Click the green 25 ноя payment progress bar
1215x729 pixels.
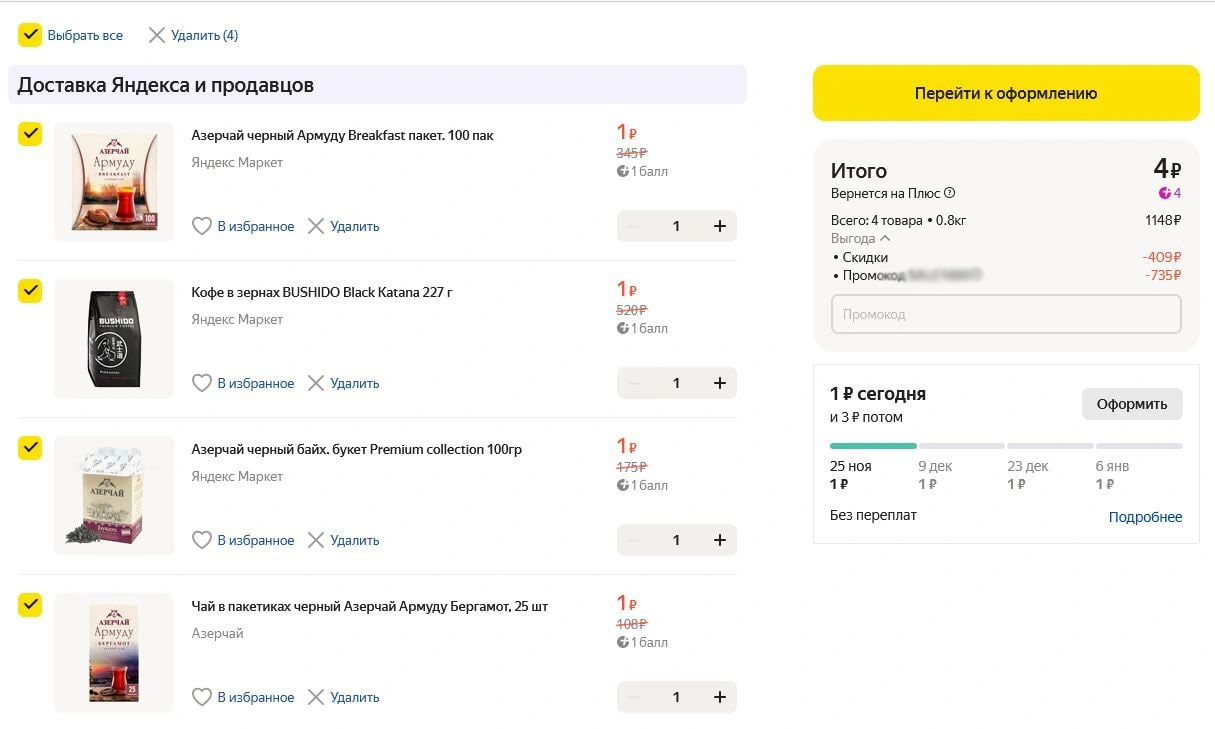[x=873, y=446]
